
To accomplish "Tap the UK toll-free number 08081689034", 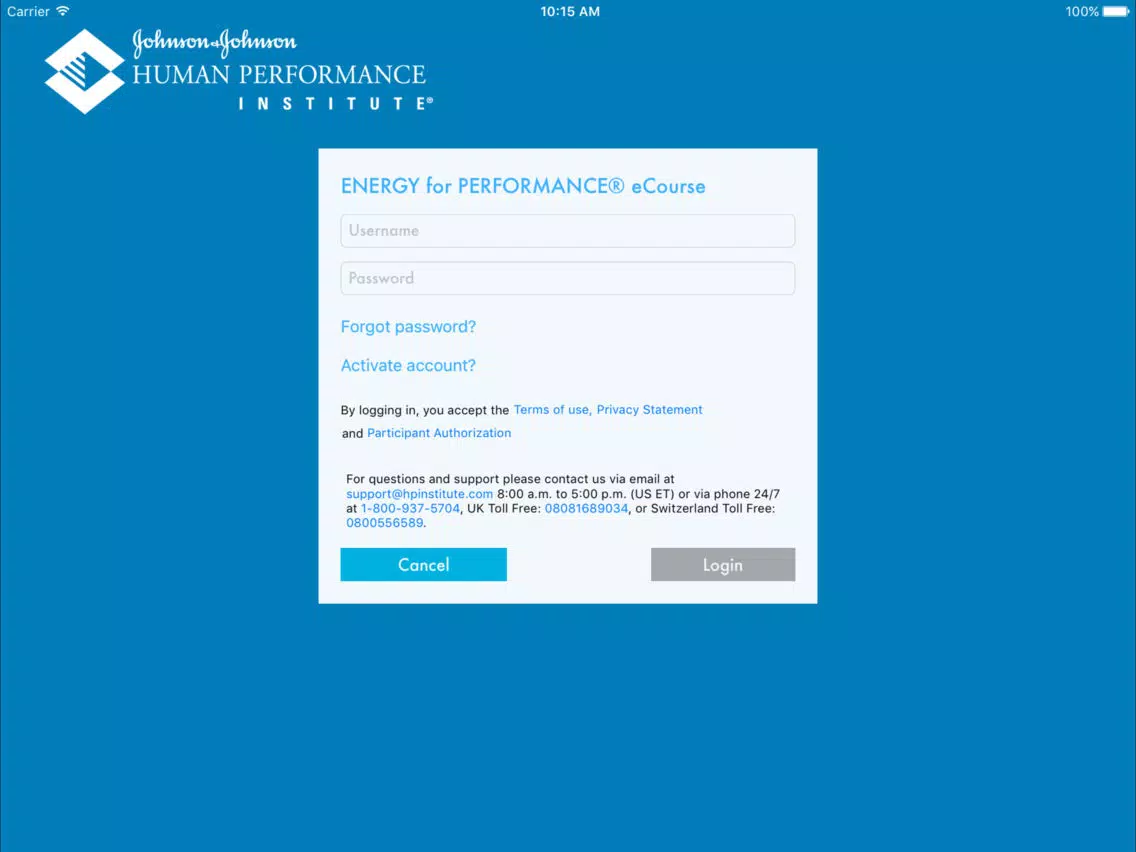I will click(586, 509).
